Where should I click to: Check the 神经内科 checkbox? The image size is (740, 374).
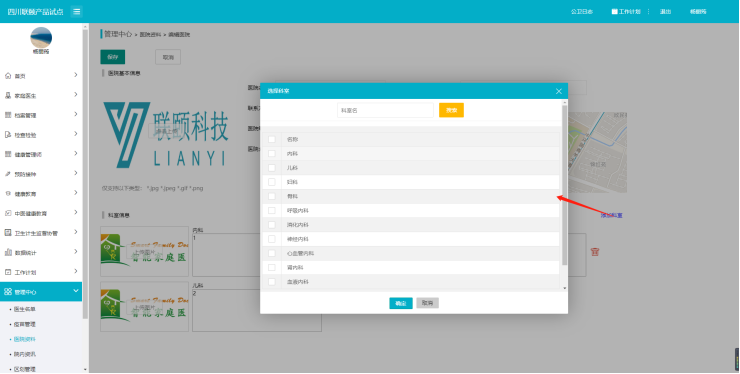click(272, 239)
